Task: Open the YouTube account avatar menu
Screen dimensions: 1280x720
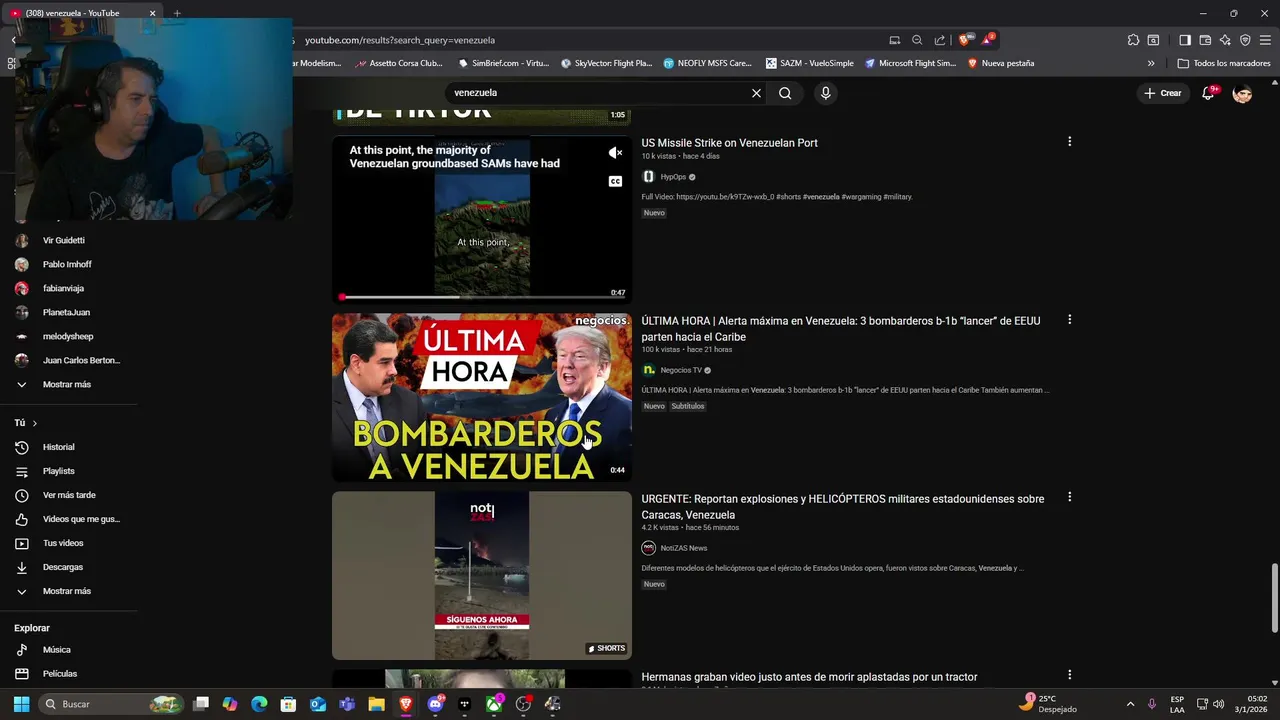Action: coord(1242,93)
